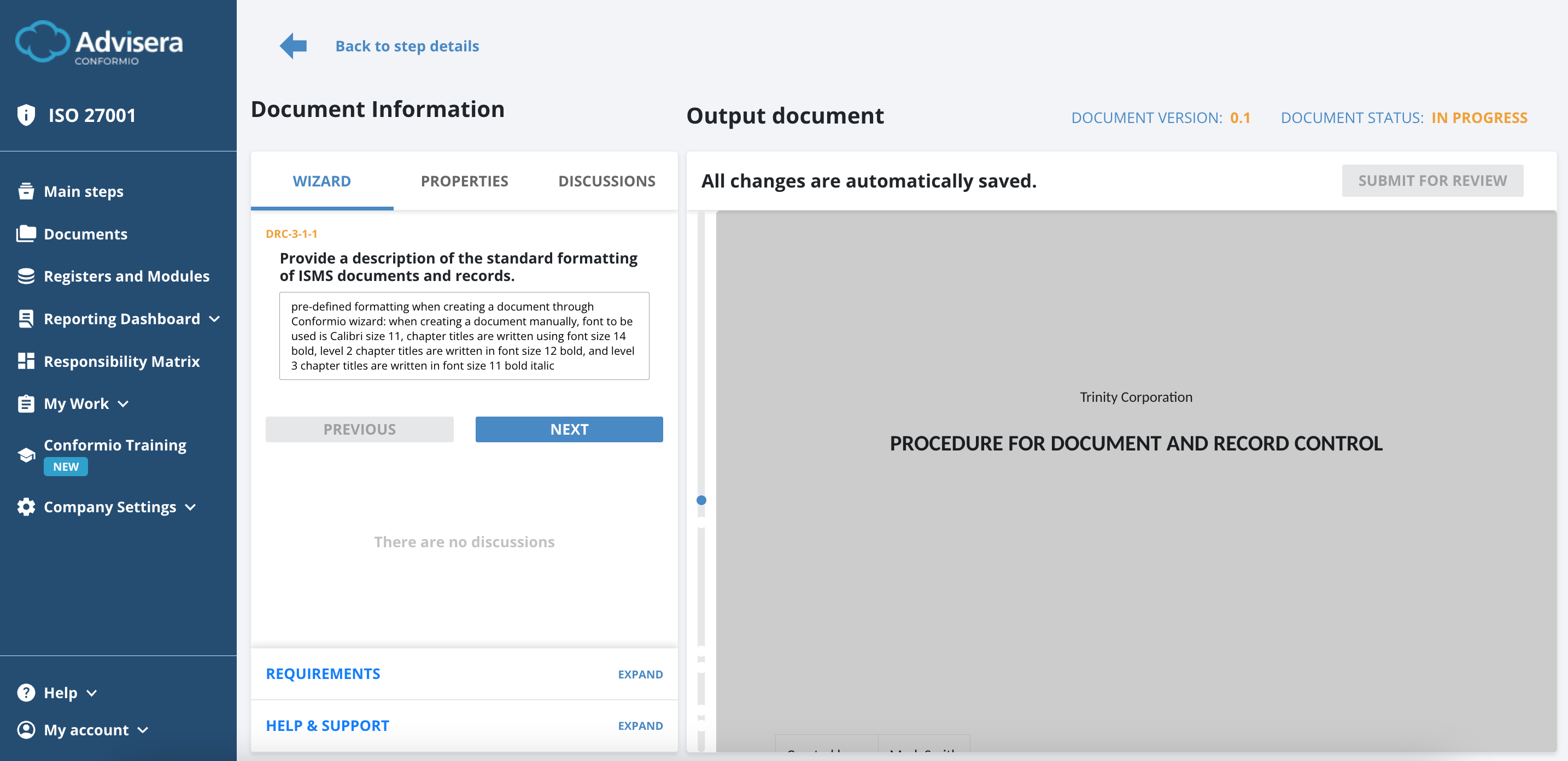Click the Advisera Conformio logo
Image resolution: width=1568 pixels, height=761 pixels.
coord(99,43)
